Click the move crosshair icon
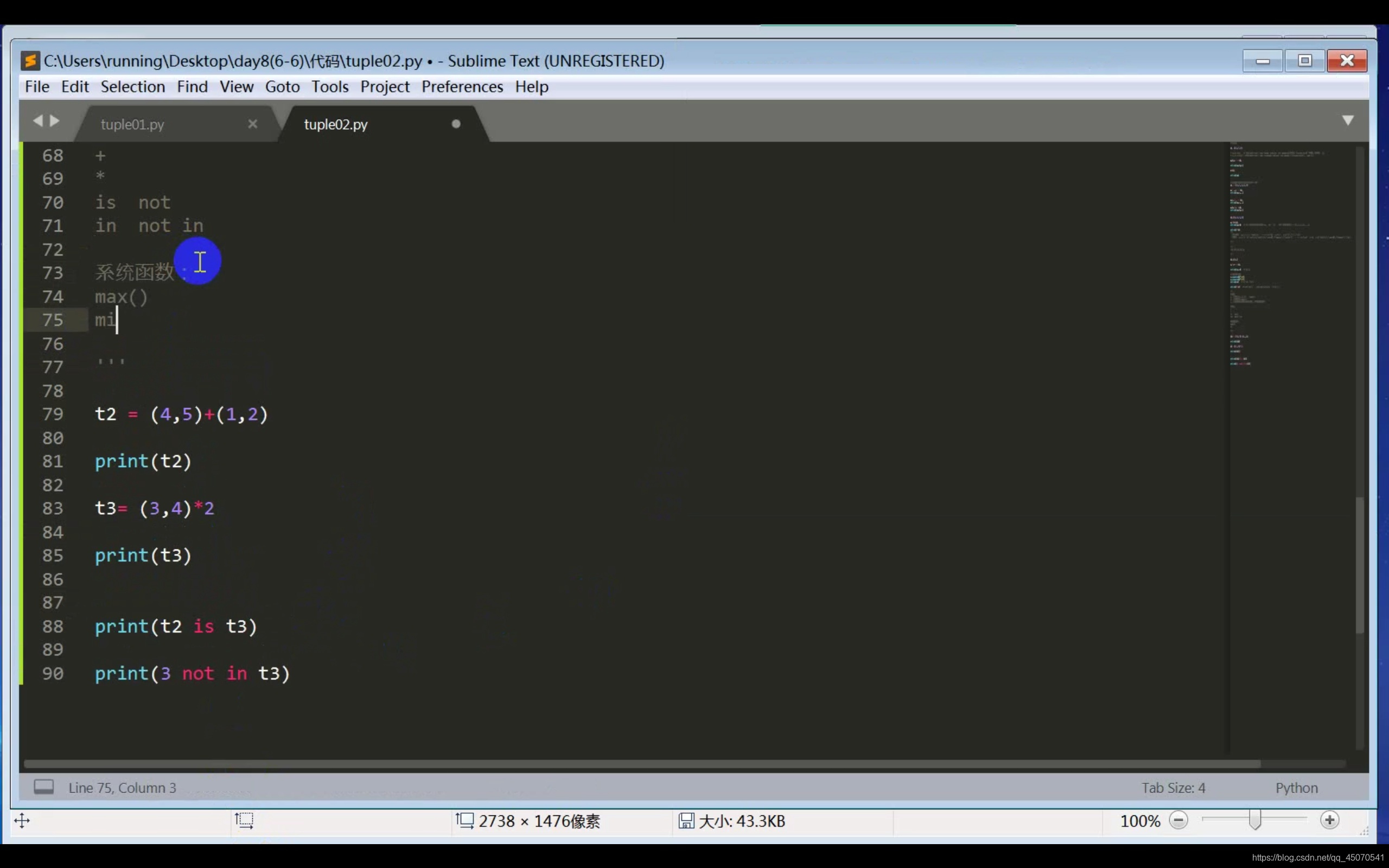1389x868 pixels. (22, 820)
